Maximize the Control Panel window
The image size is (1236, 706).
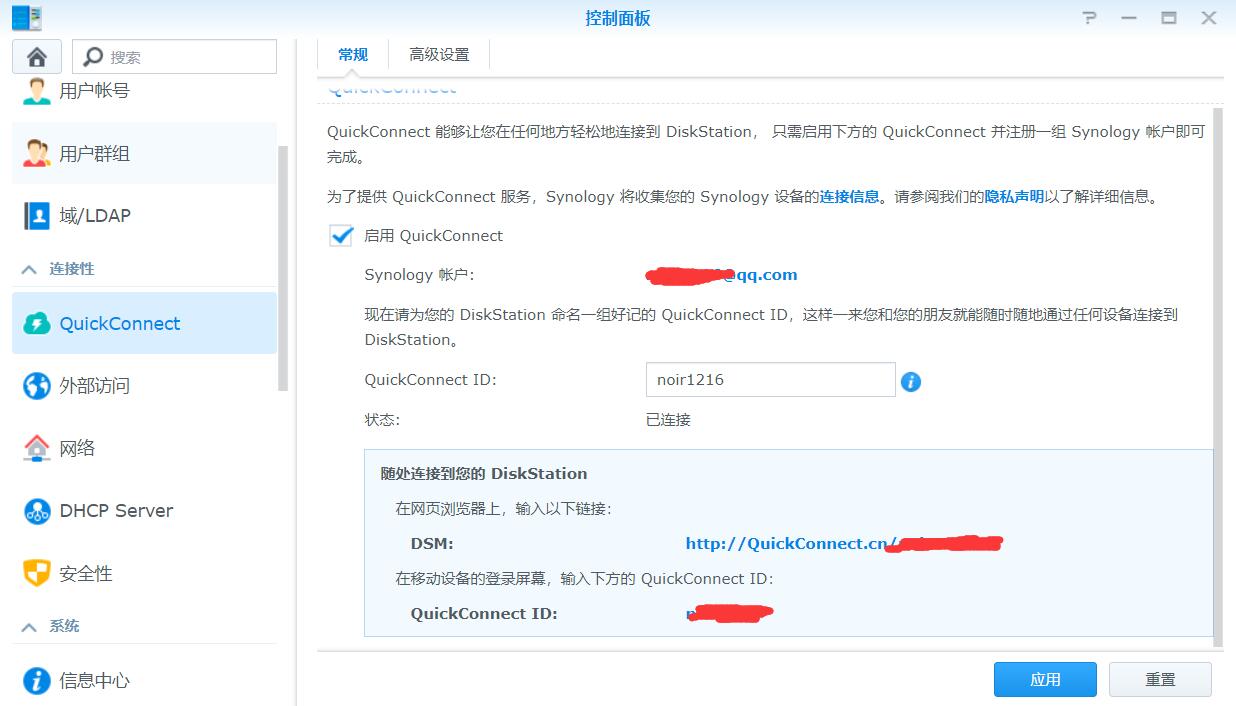(x=1169, y=18)
